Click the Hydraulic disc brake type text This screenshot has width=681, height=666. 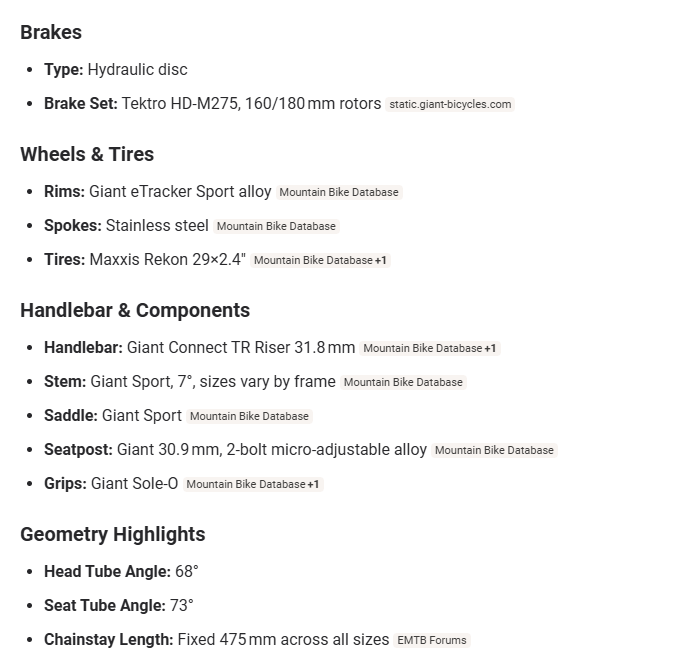138,70
